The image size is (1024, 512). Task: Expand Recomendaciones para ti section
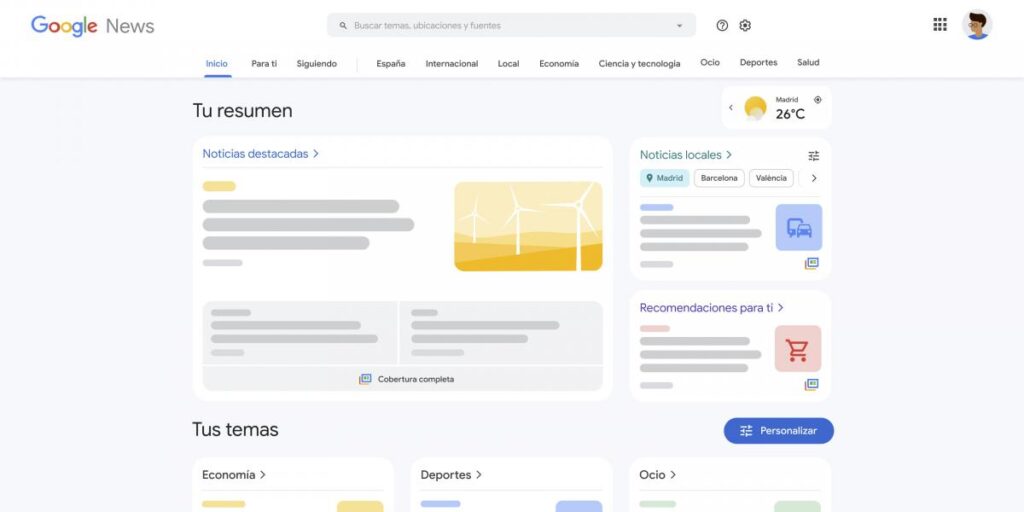click(x=711, y=308)
